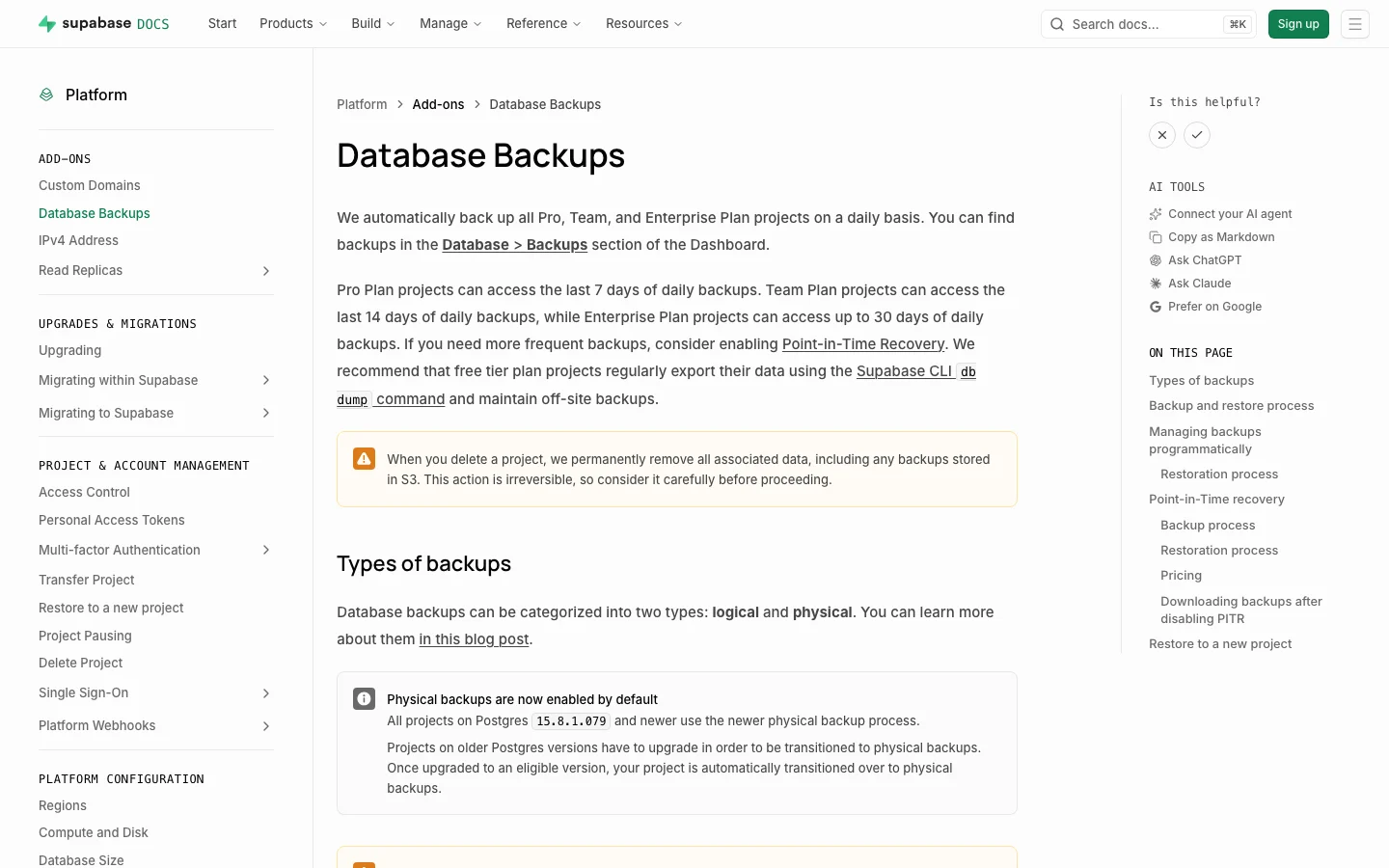Click the Sign up button

[x=1298, y=24]
